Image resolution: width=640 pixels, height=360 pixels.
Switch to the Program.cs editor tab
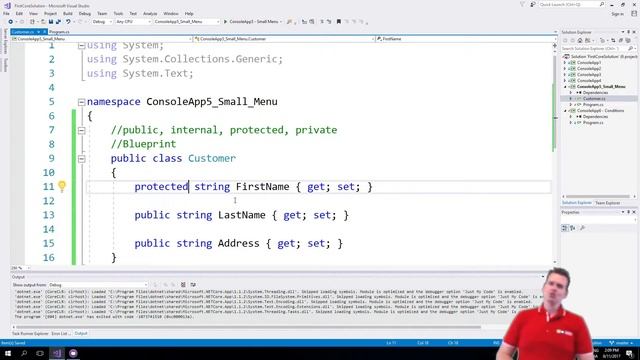pyautogui.click(x=59, y=31)
